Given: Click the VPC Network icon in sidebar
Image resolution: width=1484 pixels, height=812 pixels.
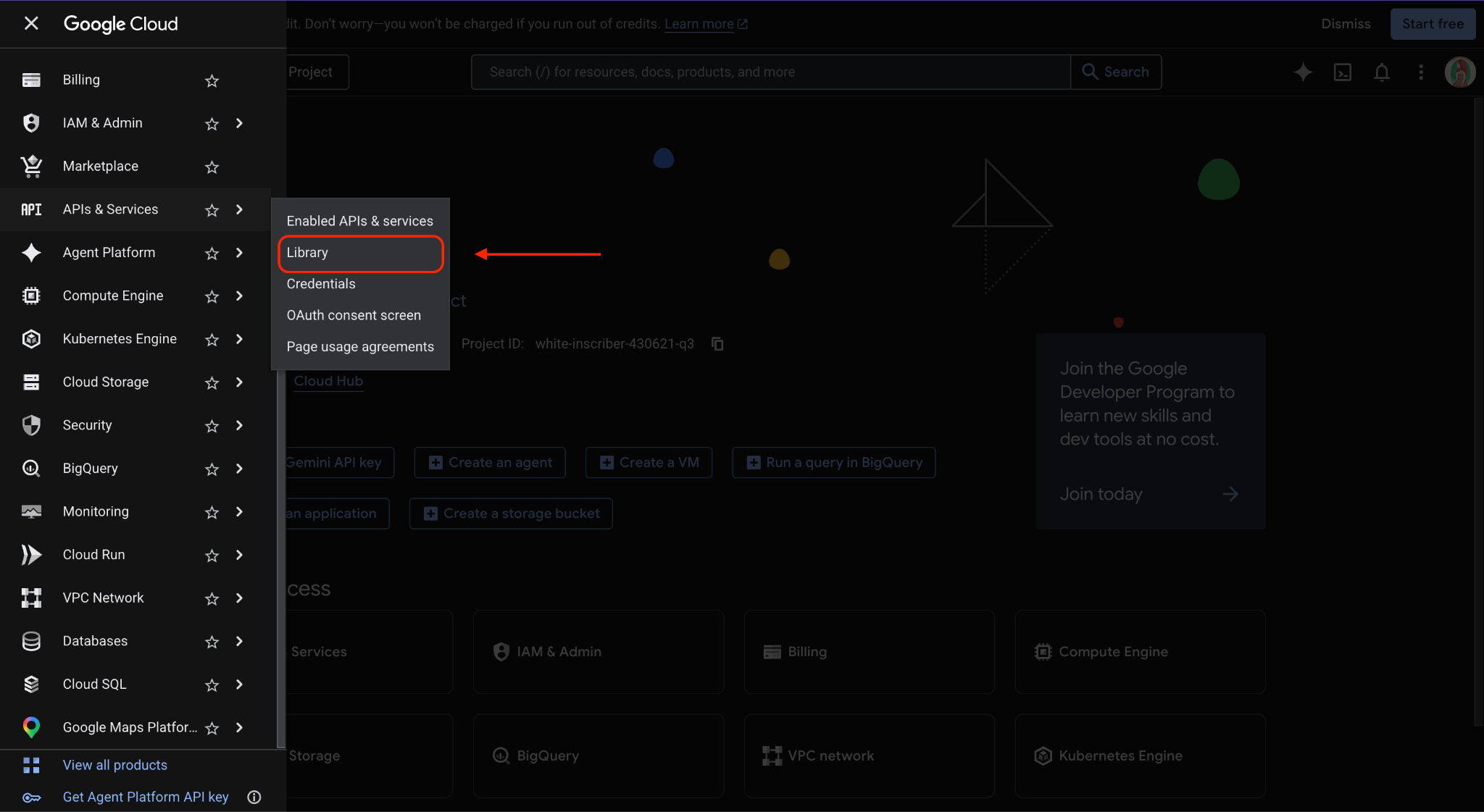Looking at the screenshot, I should click(31, 598).
